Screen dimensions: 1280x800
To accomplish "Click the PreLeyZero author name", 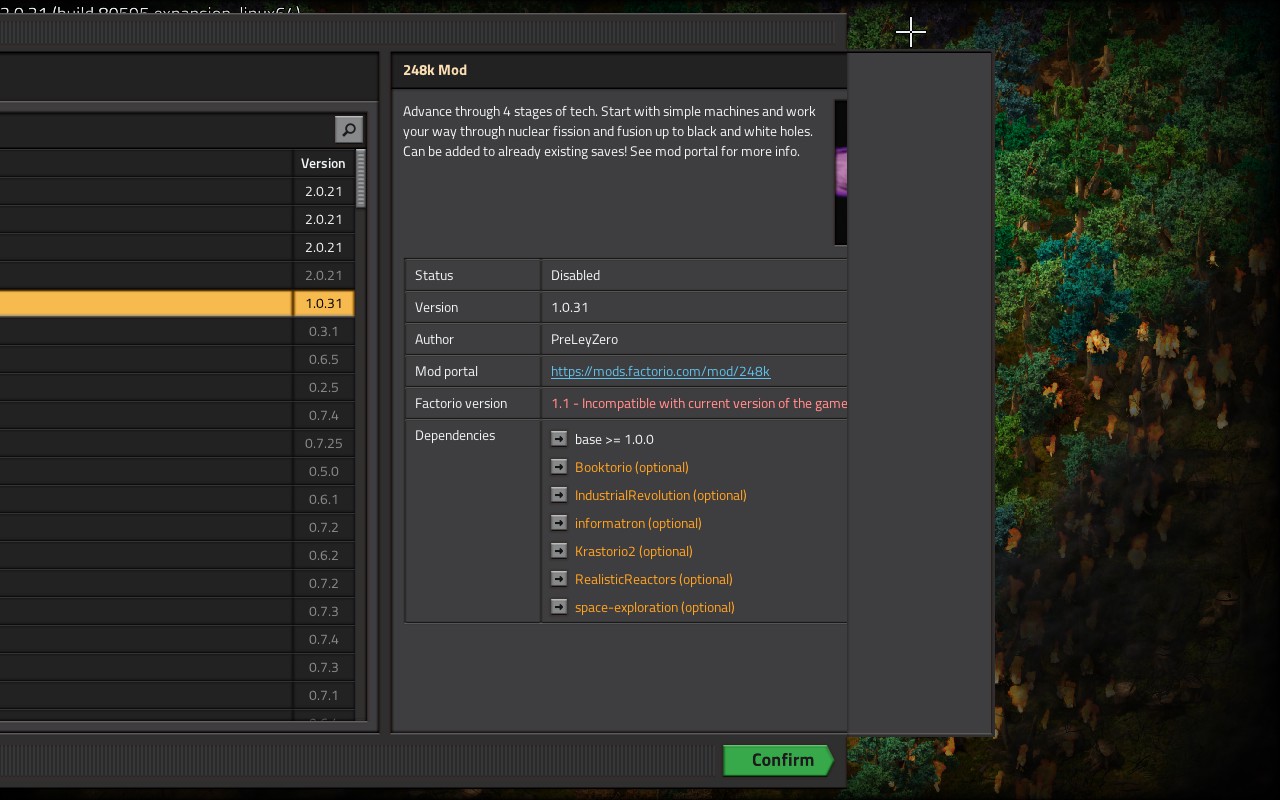I will point(584,339).
